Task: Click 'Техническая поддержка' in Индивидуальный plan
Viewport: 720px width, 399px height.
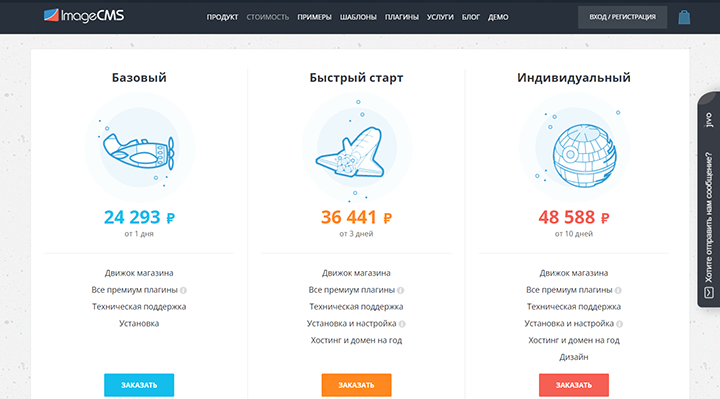Action: (574, 306)
